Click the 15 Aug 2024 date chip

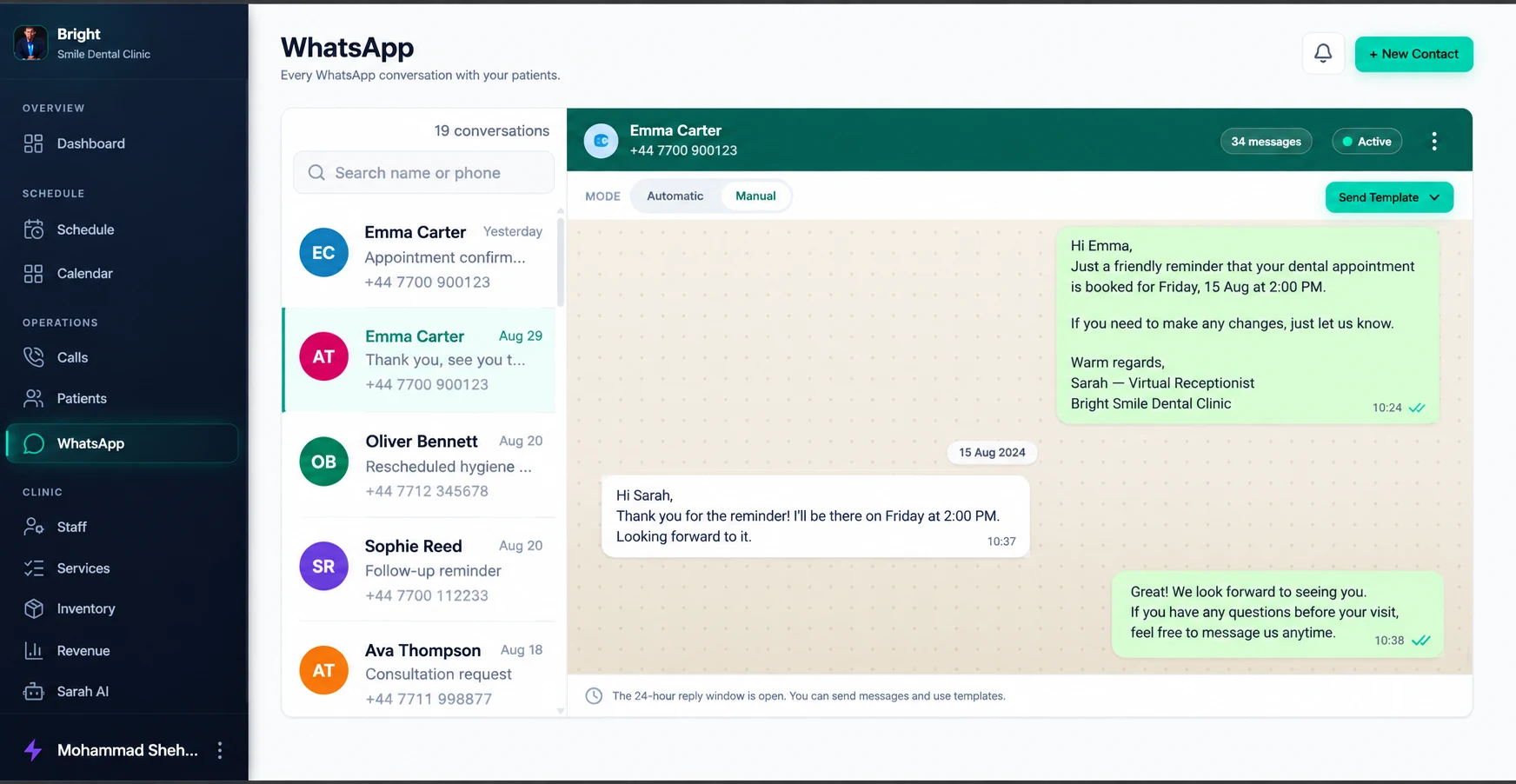pyautogui.click(x=992, y=453)
